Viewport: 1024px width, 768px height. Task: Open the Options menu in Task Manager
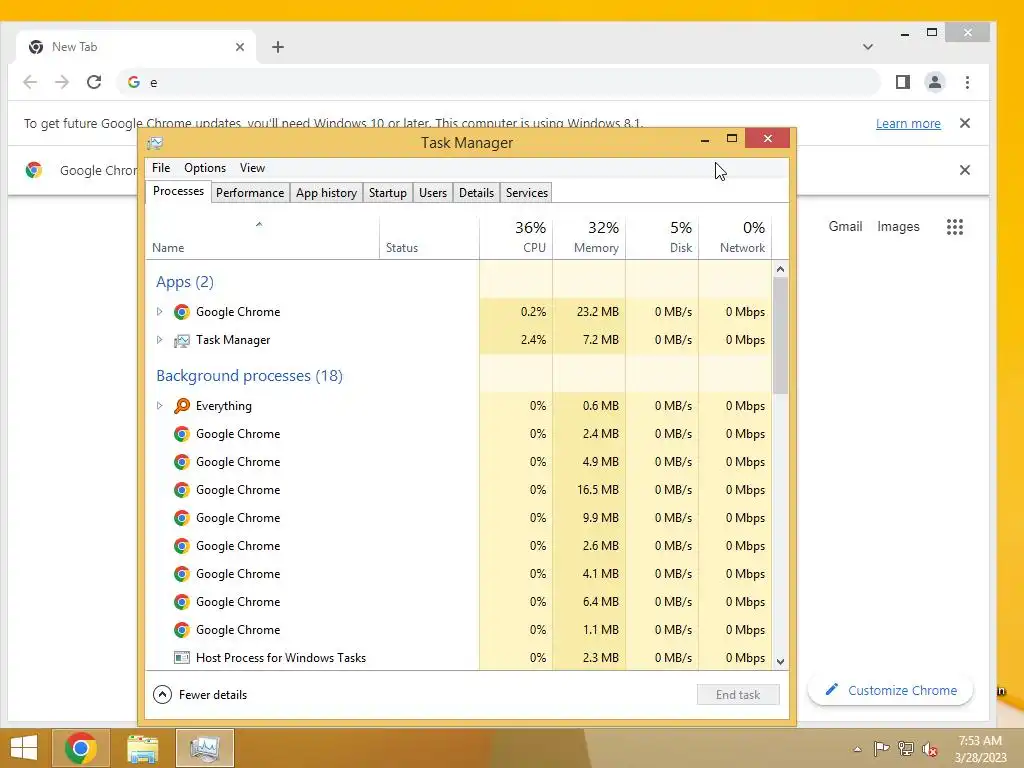[205, 168]
